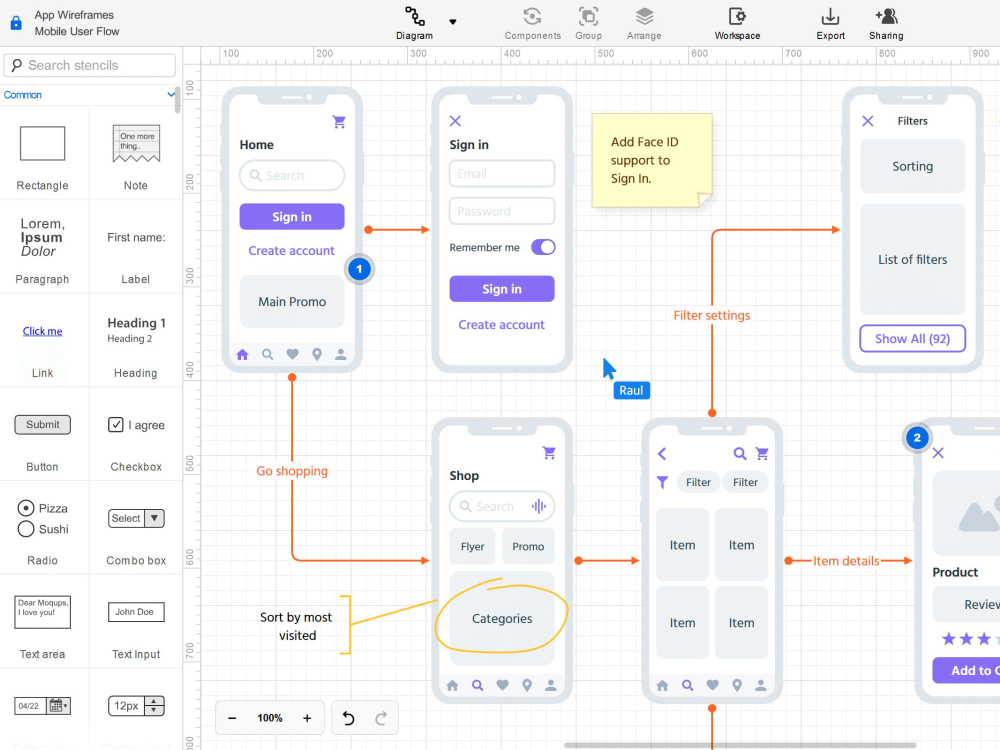The image size is (1000, 750).
Task: Click the 100% zoom level
Action: 270,718
